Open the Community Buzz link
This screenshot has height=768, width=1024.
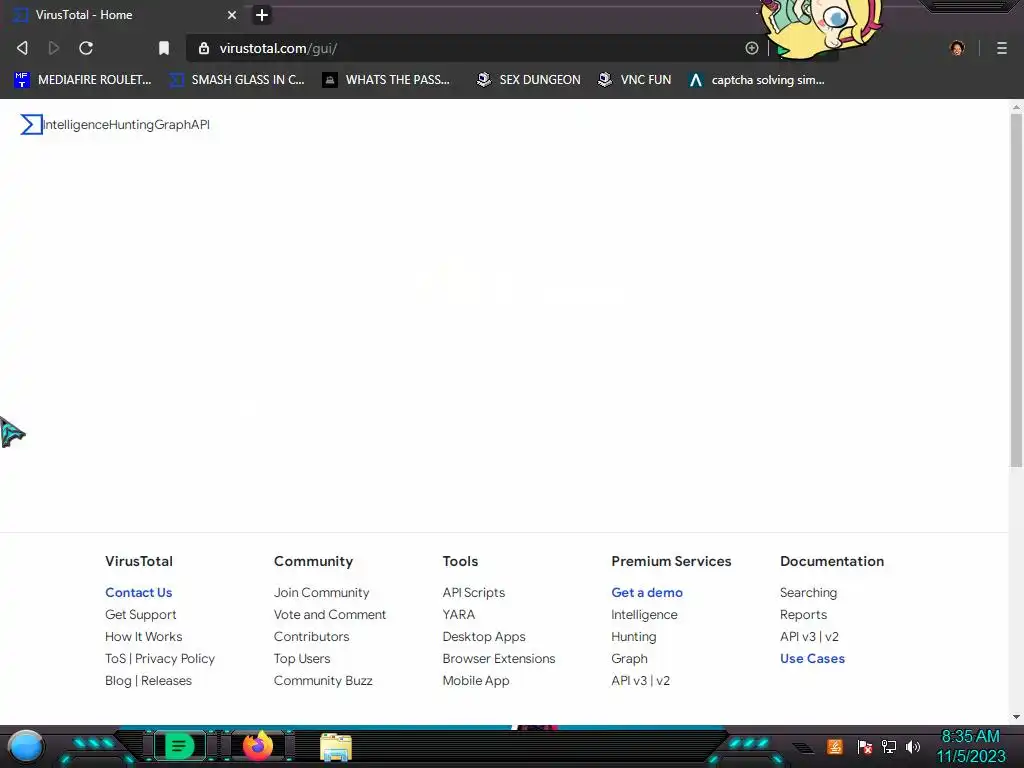(x=323, y=680)
